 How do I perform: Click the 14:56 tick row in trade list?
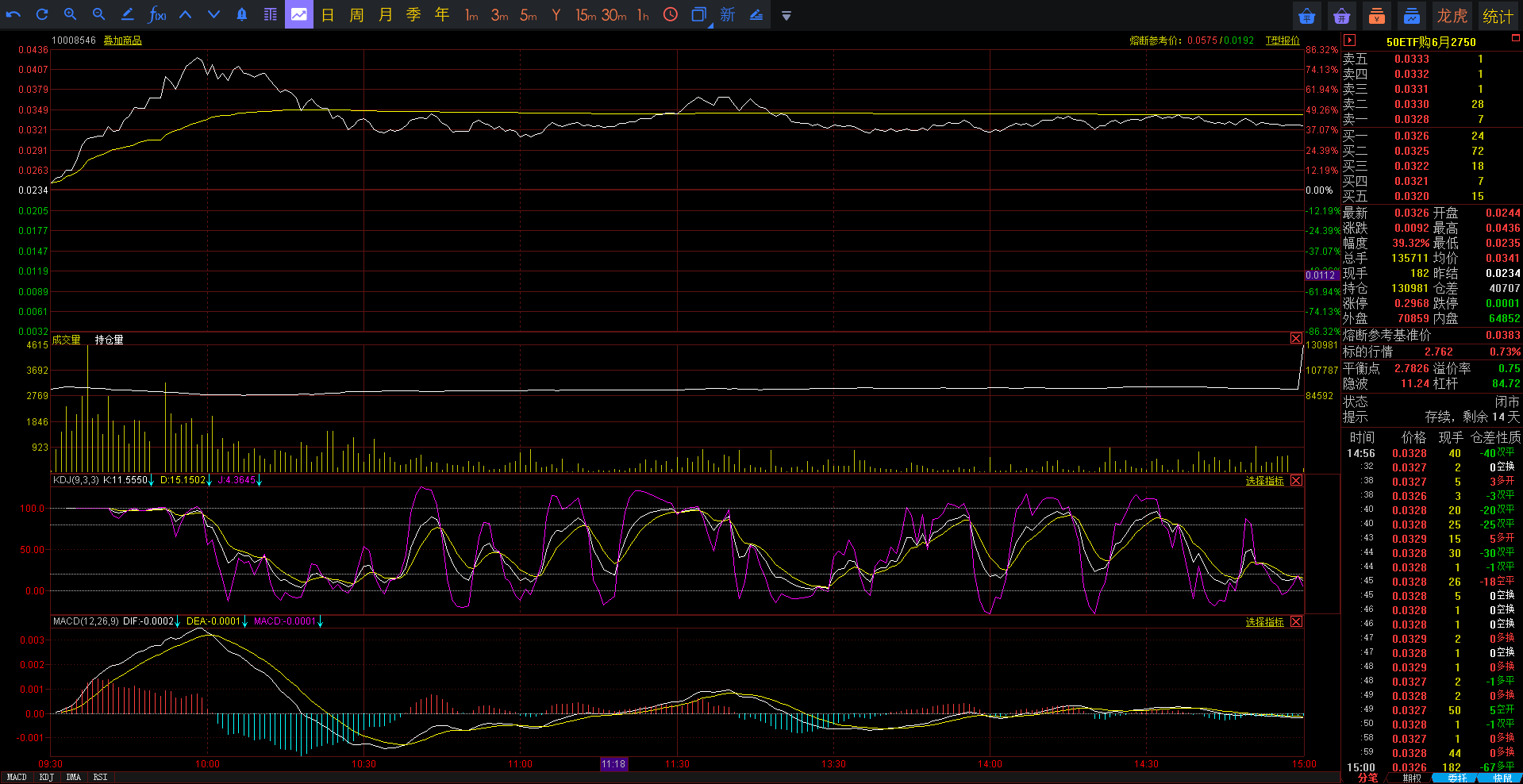tap(1432, 453)
